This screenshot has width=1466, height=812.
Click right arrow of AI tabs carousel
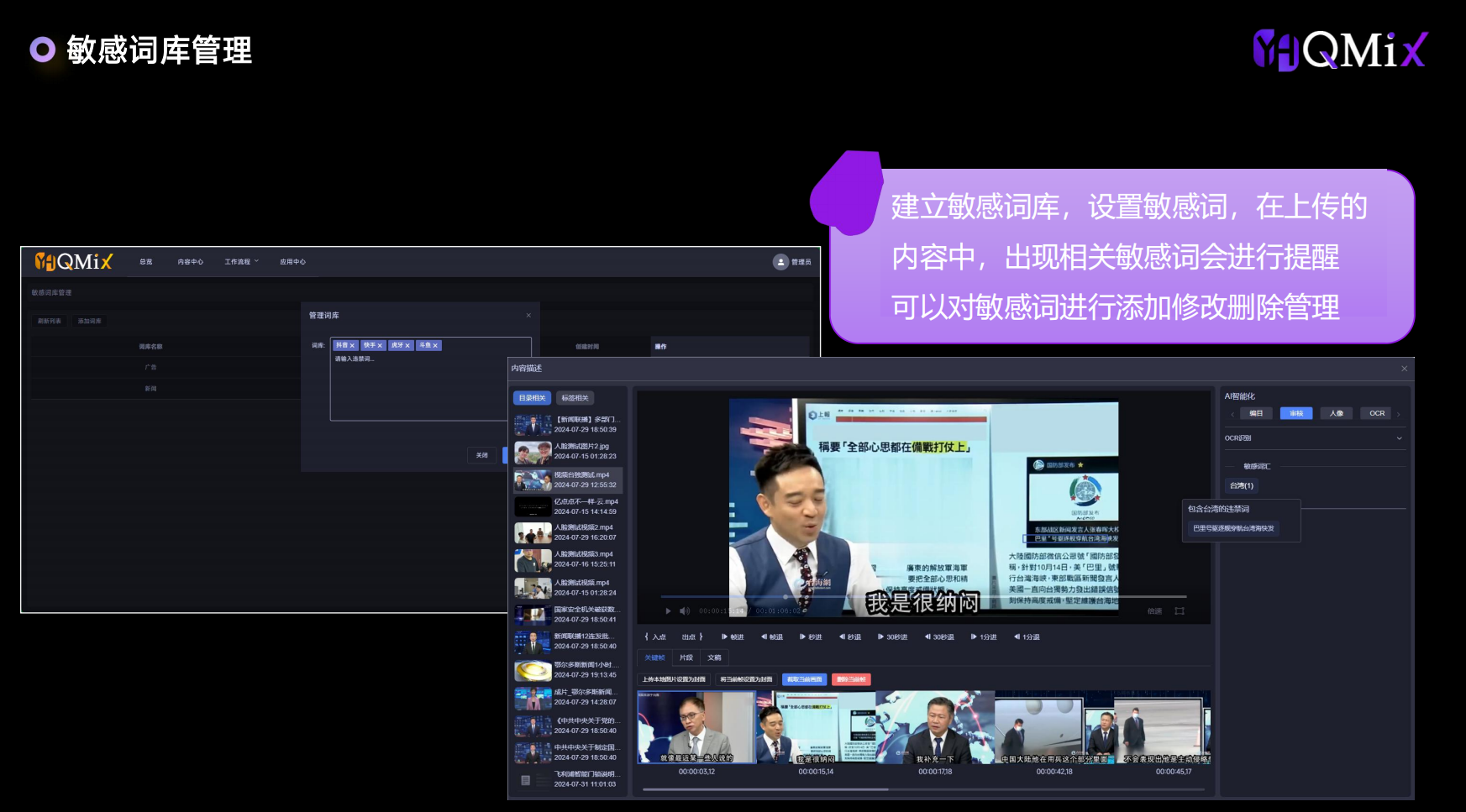click(1399, 414)
